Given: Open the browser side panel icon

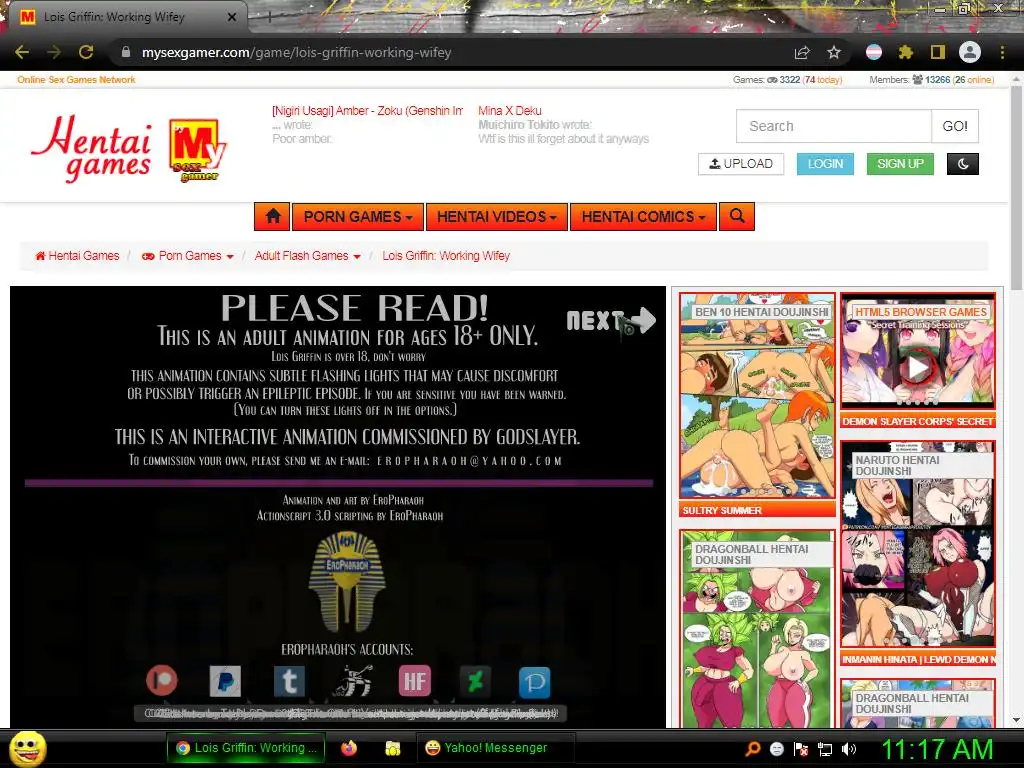Looking at the screenshot, I should (x=938, y=52).
